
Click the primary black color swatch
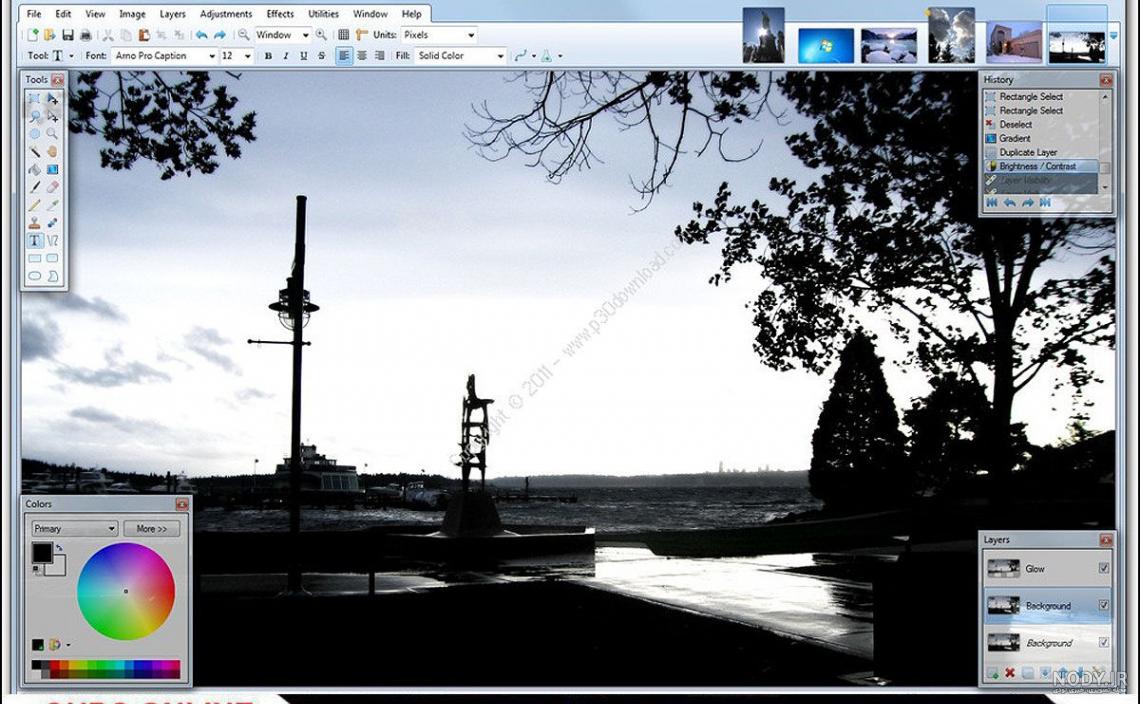tap(41, 553)
